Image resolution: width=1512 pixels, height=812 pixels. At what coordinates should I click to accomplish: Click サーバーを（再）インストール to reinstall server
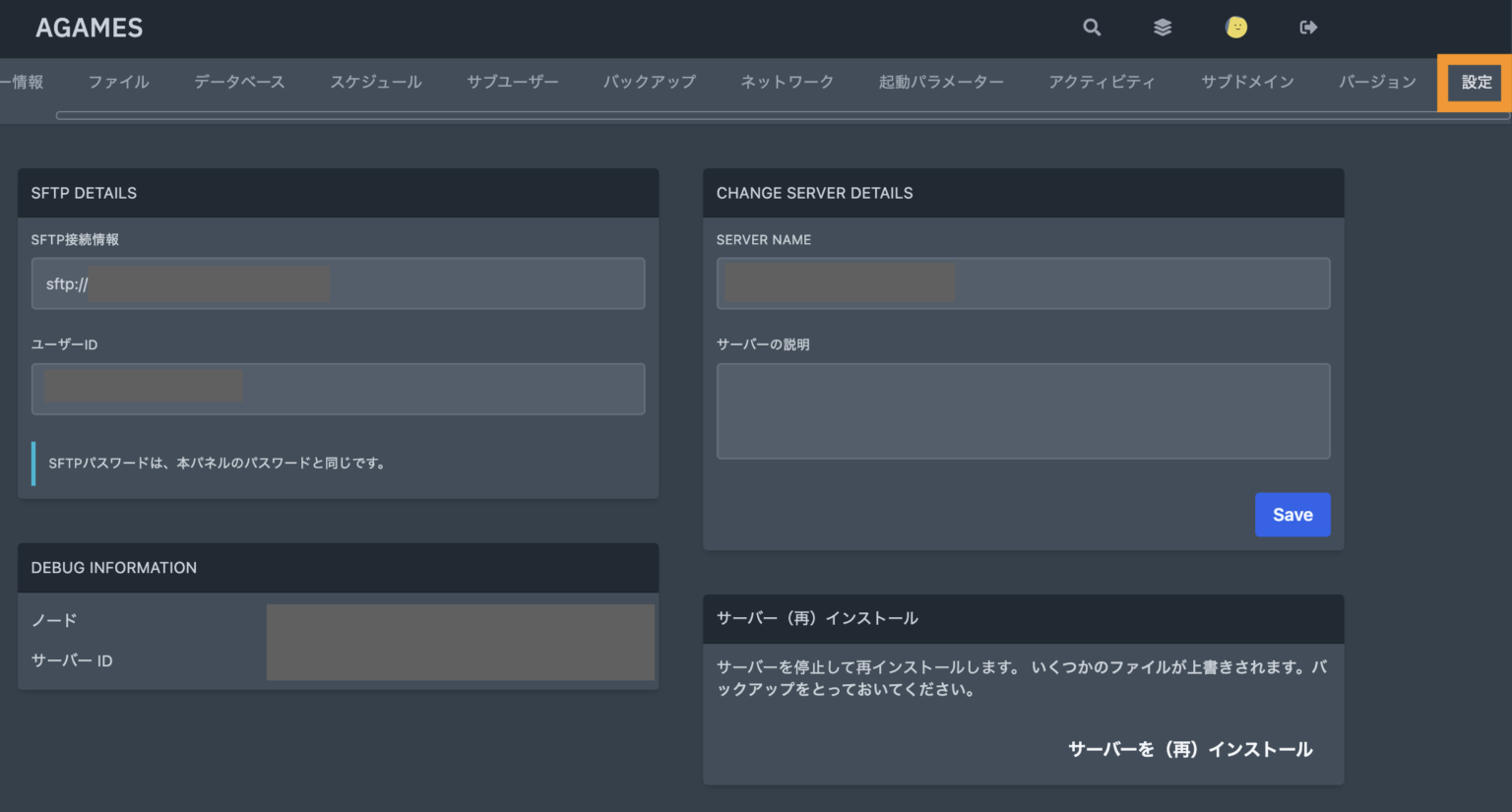tap(1190, 748)
